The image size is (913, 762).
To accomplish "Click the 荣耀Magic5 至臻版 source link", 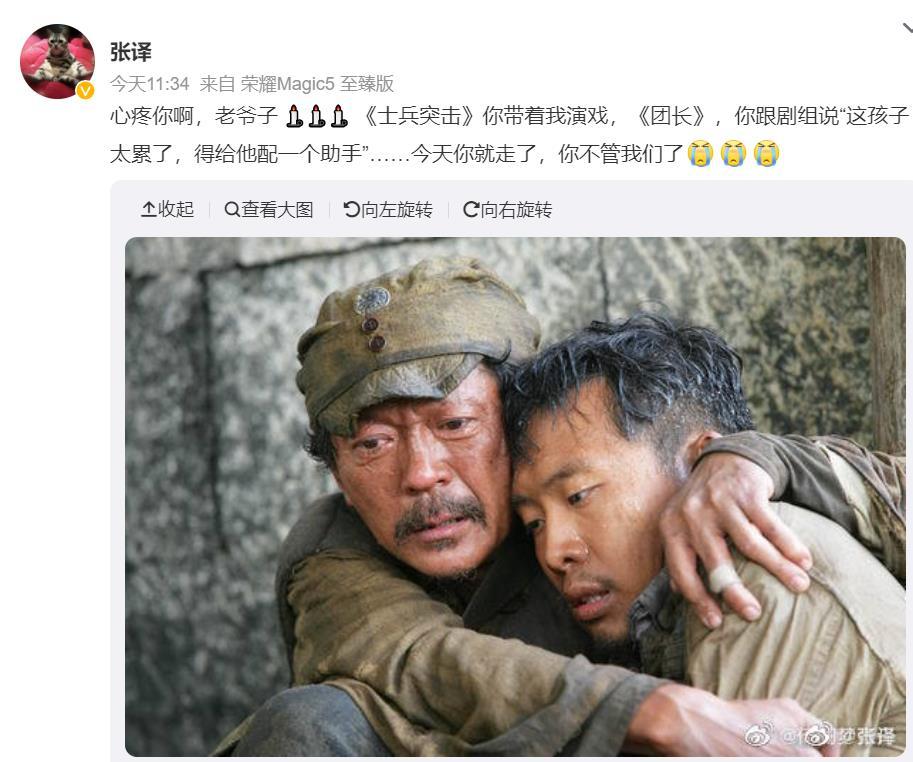I will pos(317,84).
